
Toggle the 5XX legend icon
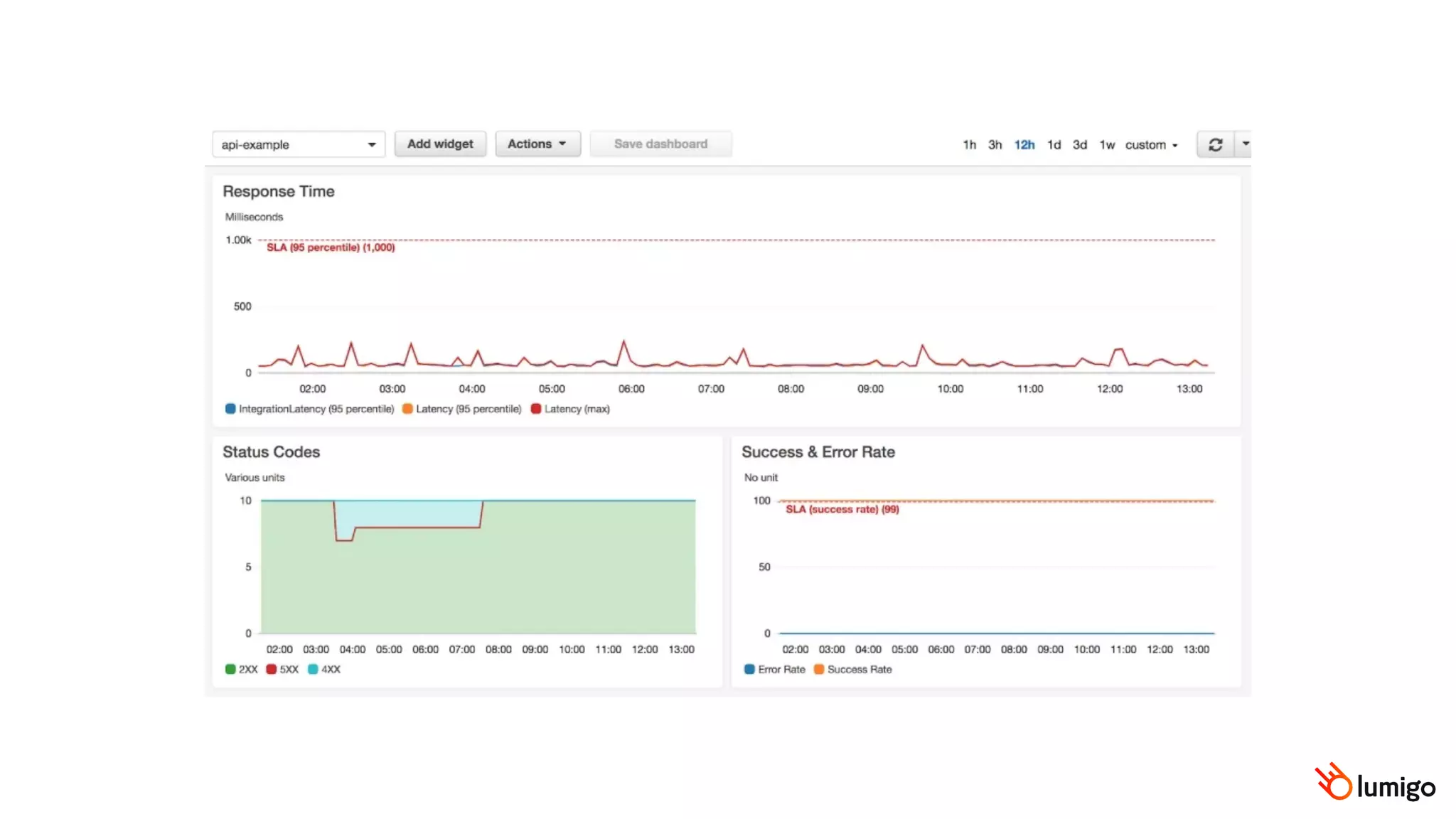(x=271, y=669)
